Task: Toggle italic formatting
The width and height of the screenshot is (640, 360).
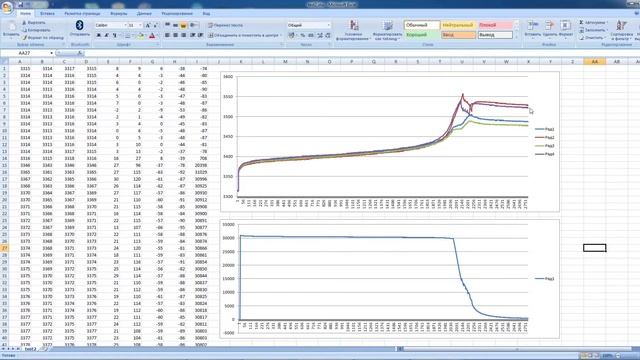Action: pos(107,36)
